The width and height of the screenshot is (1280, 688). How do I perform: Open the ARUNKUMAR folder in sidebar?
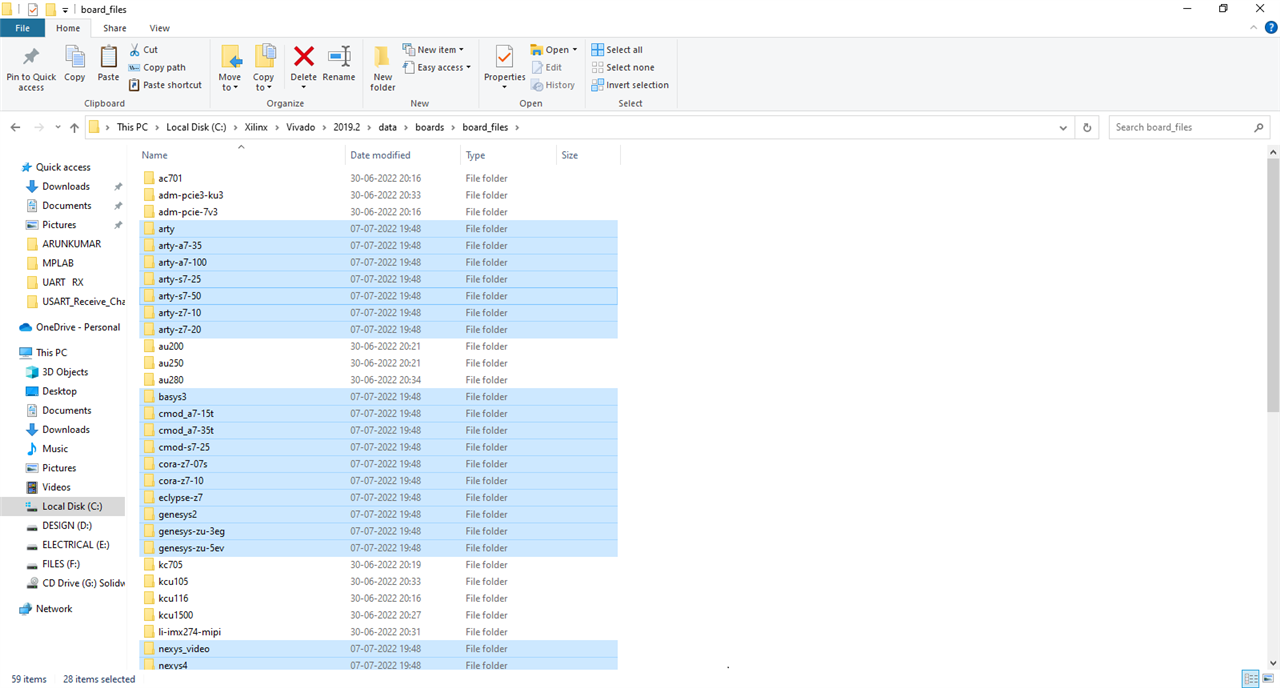pos(73,243)
